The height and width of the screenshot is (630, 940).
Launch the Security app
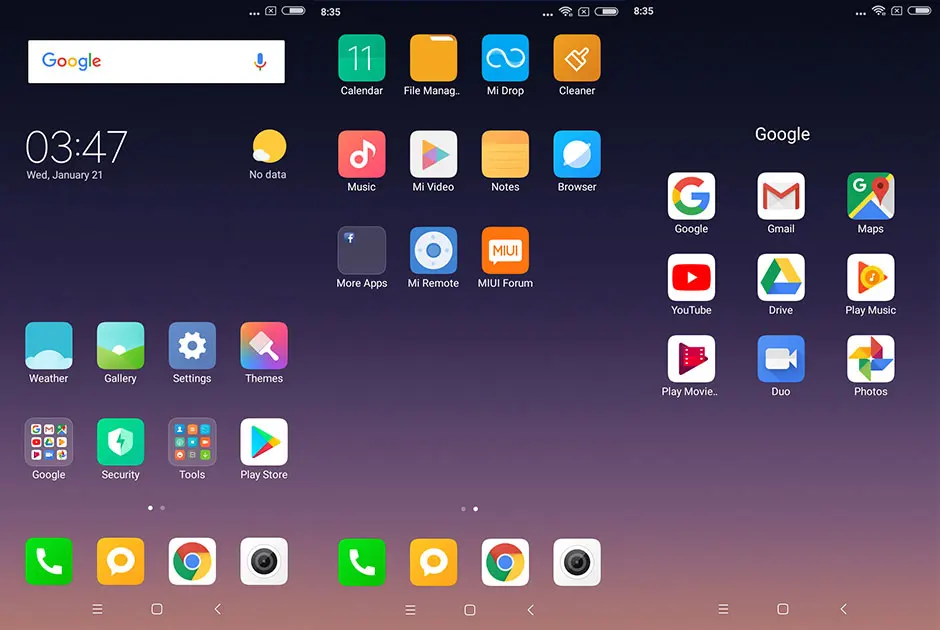click(x=120, y=441)
